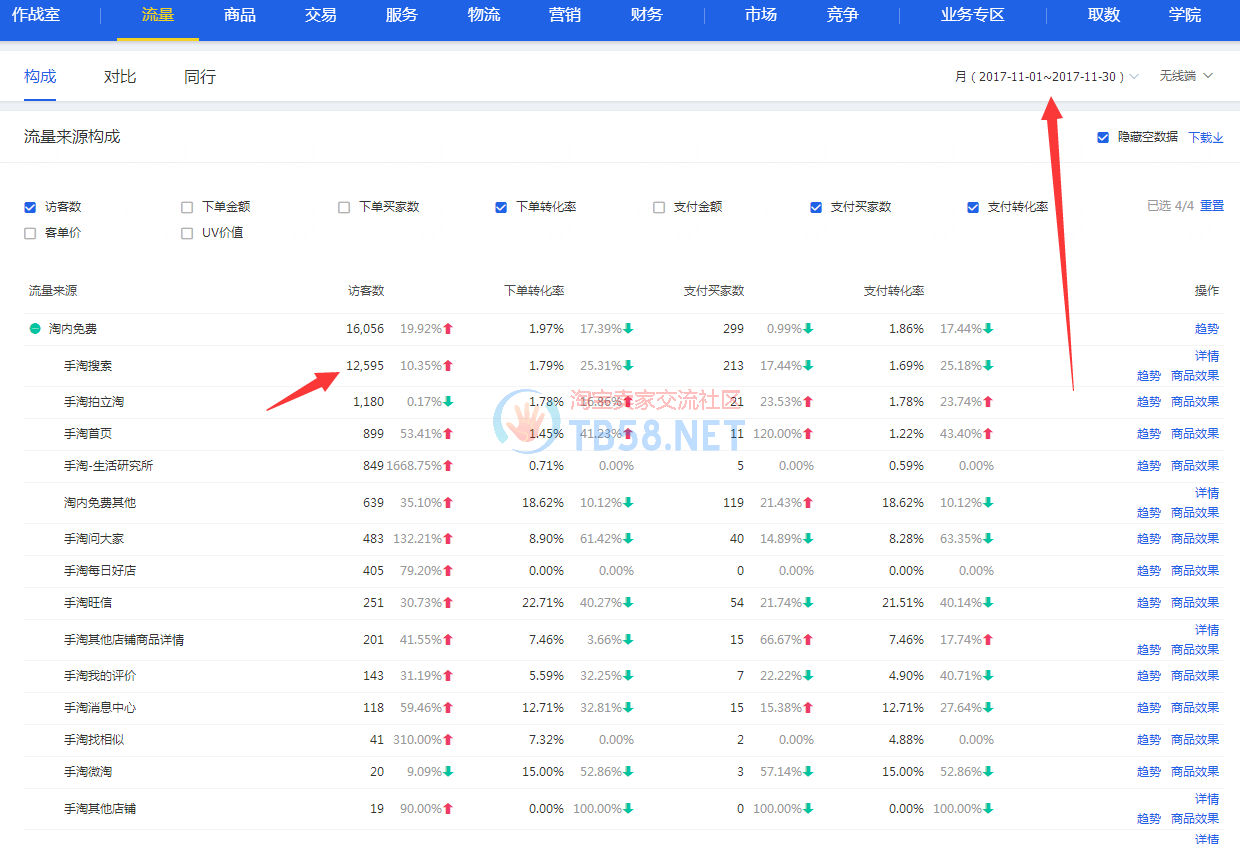Screen dimensions: 1240x844
Task: Open 详情 for 淘内免费其他 row
Action: (1207, 493)
